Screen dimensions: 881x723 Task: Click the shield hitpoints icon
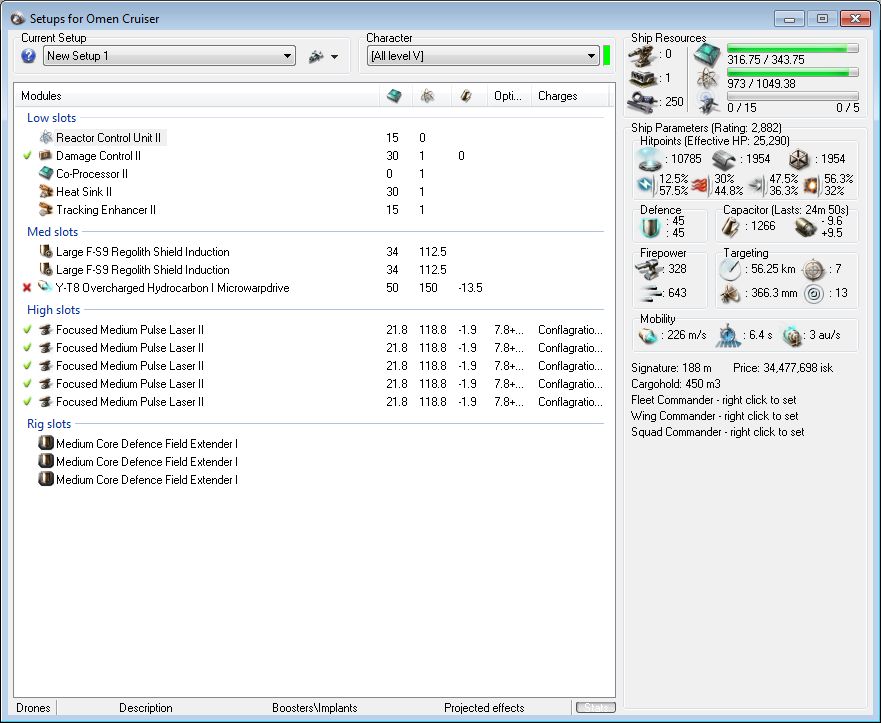(x=650, y=159)
